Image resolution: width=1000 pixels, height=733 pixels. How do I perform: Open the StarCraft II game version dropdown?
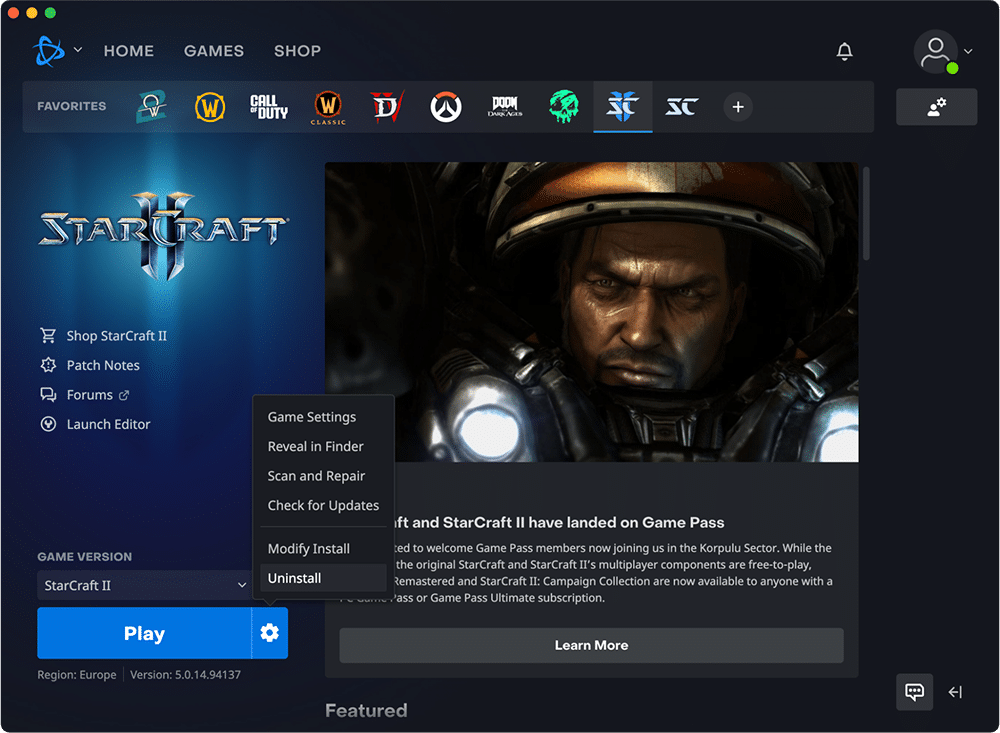145,585
